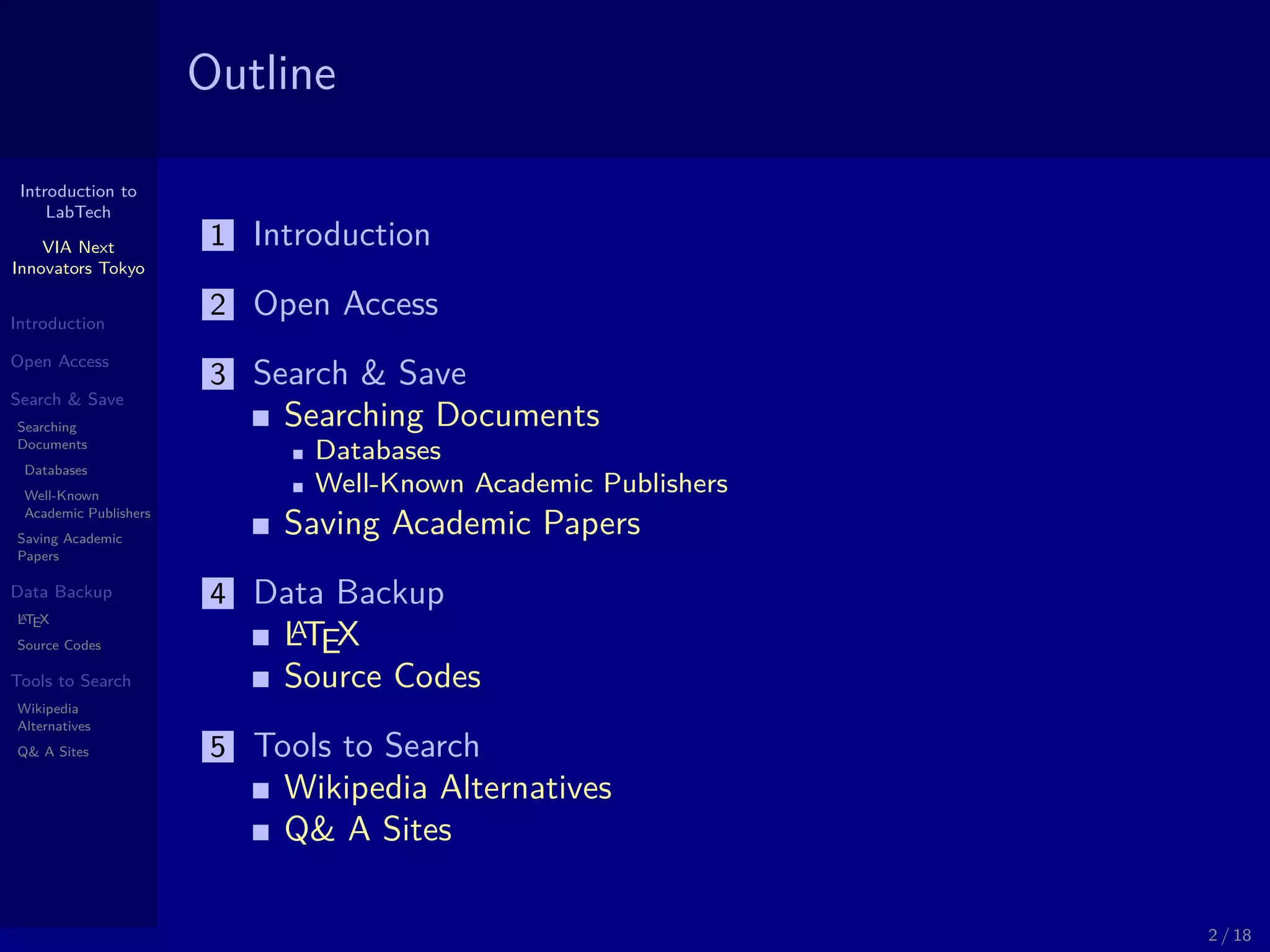Click the Introduction to LabTech sidebar title
The width and height of the screenshot is (1270, 952).
coord(78,201)
